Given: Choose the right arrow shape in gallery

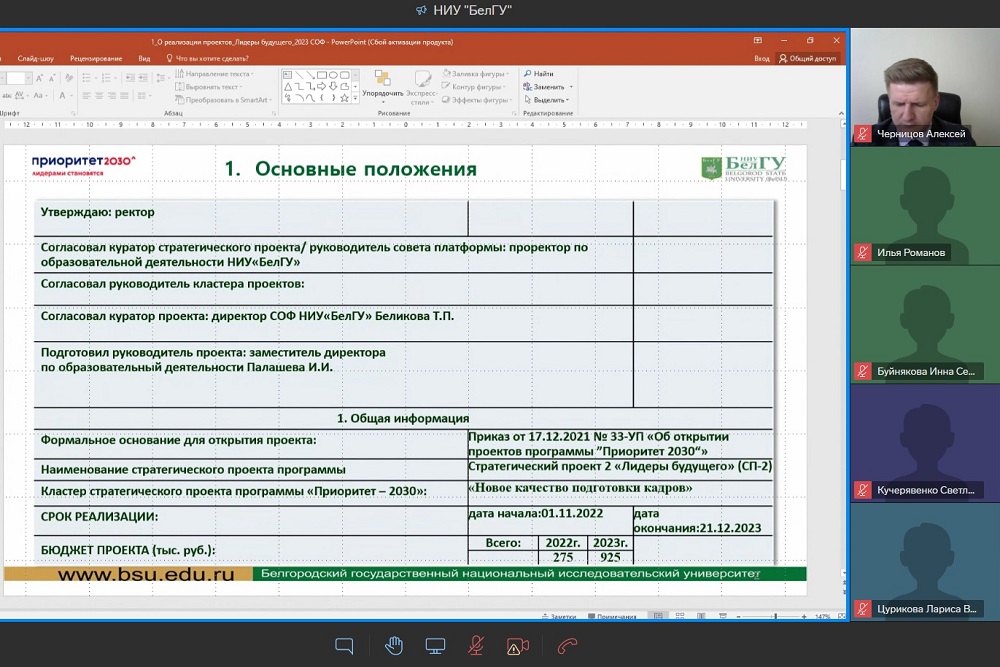Looking at the screenshot, I should [322, 87].
